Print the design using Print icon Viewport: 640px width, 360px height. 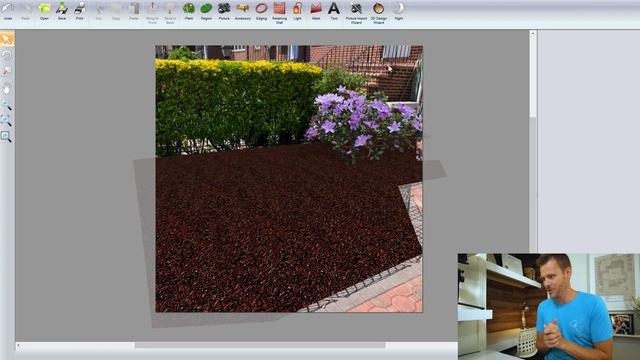click(x=80, y=11)
